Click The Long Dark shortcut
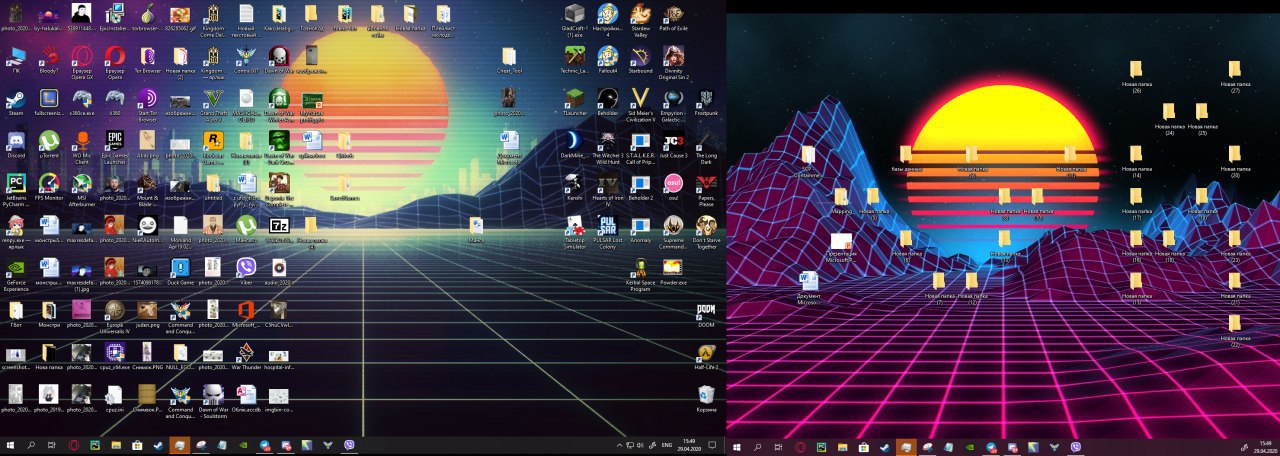Viewport: 1280px width, 456px height. [706, 145]
